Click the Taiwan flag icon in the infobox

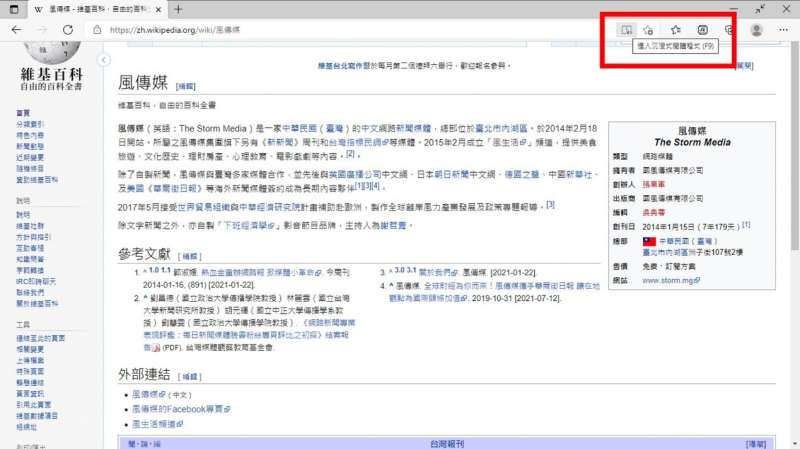pos(649,241)
